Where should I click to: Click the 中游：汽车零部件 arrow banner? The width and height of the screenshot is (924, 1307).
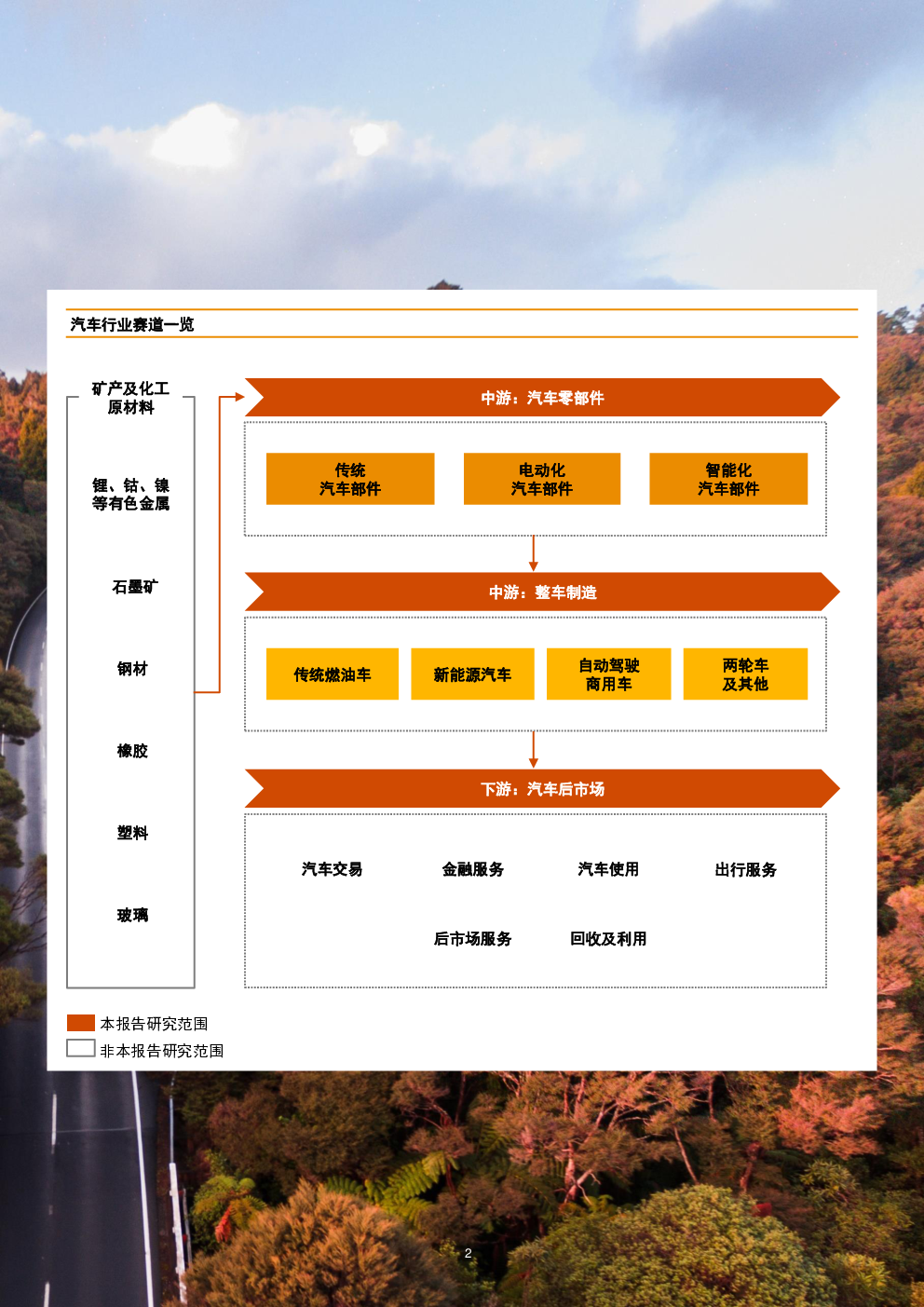[x=542, y=398]
